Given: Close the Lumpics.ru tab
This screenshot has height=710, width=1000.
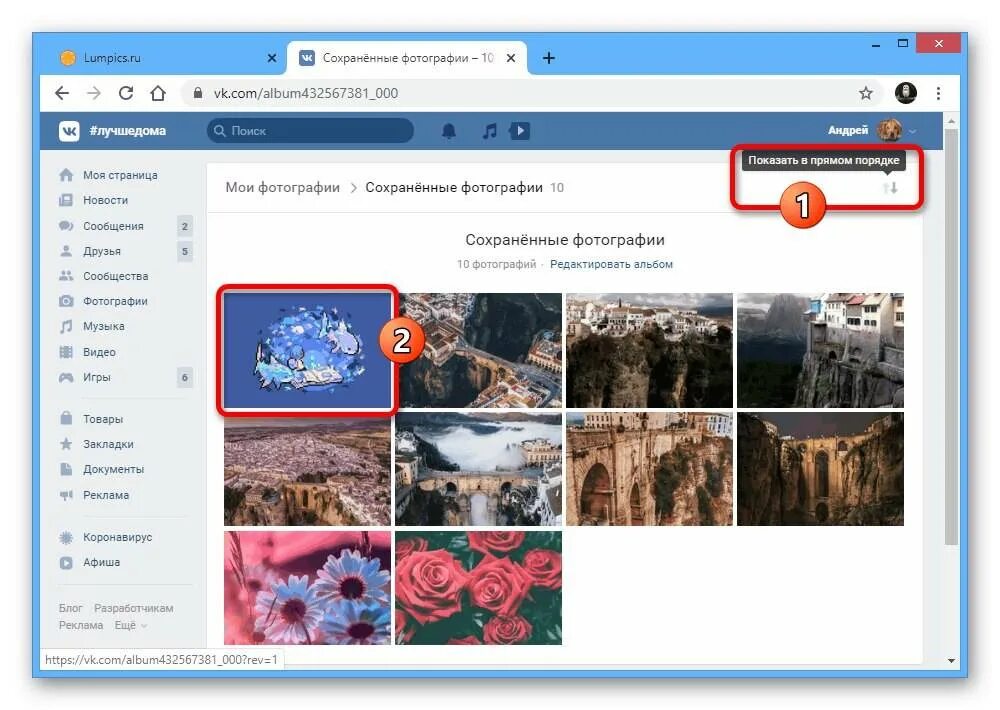Looking at the screenshot, I should (x=272, y=58).
